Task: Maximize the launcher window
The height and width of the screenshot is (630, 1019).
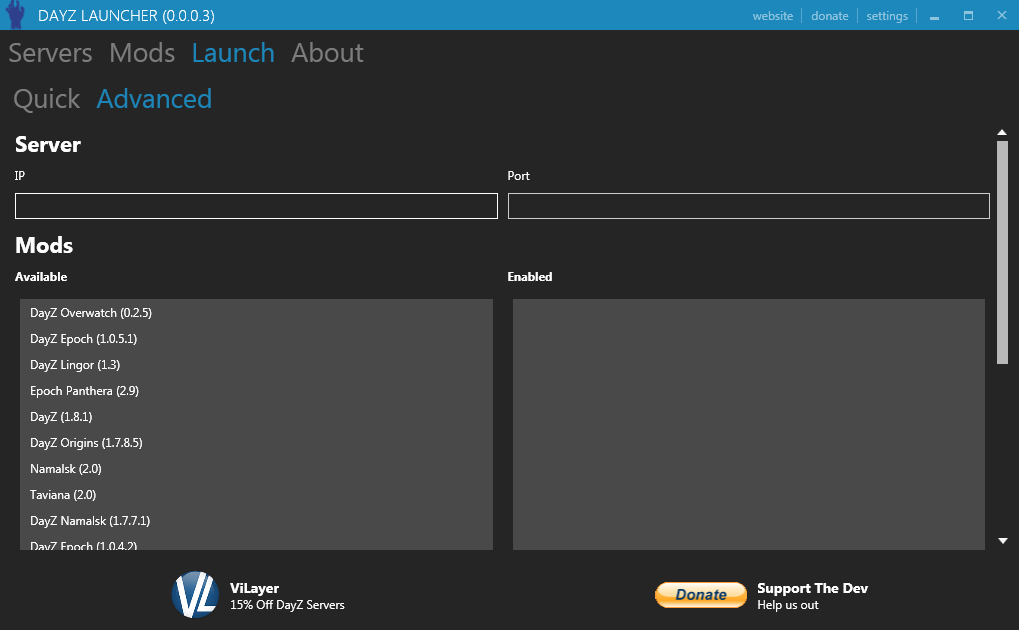Action: [x=968, y=16]
